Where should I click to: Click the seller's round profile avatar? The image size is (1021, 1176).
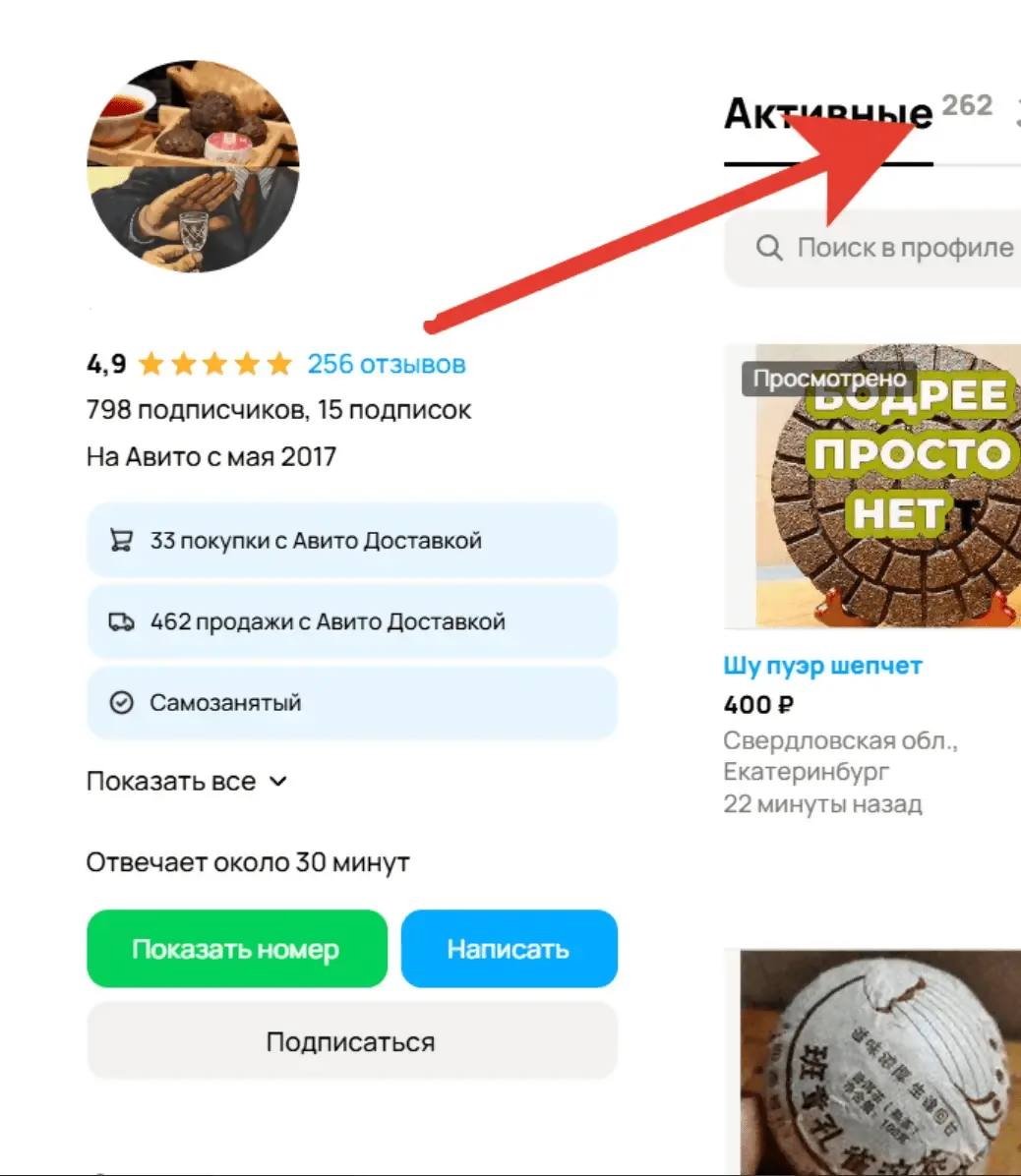[x=194, y=166]
